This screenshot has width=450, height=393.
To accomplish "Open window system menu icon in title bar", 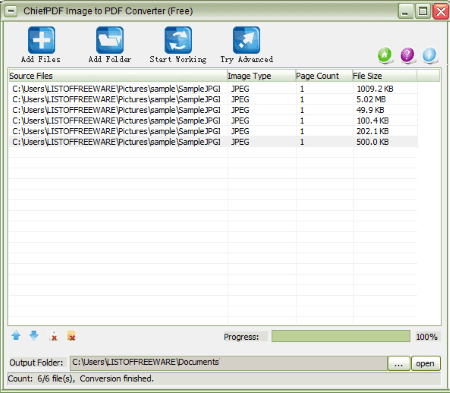I will coord(11,11).
